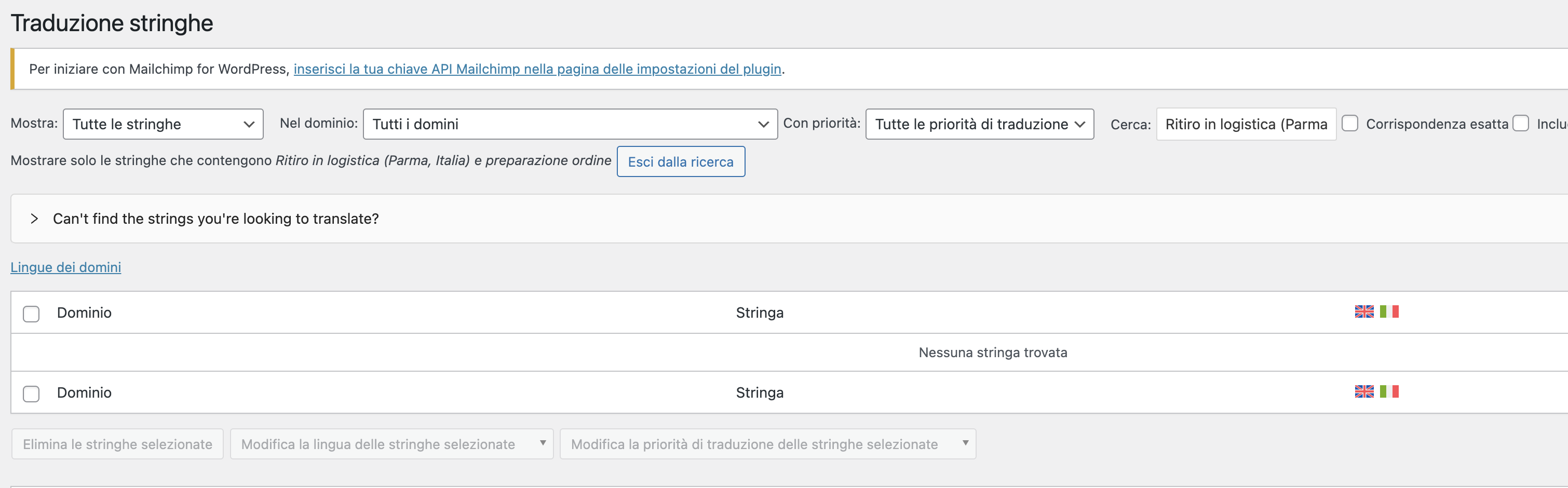Open the "Tutti i domini" domain dropdown

(570, 124)
